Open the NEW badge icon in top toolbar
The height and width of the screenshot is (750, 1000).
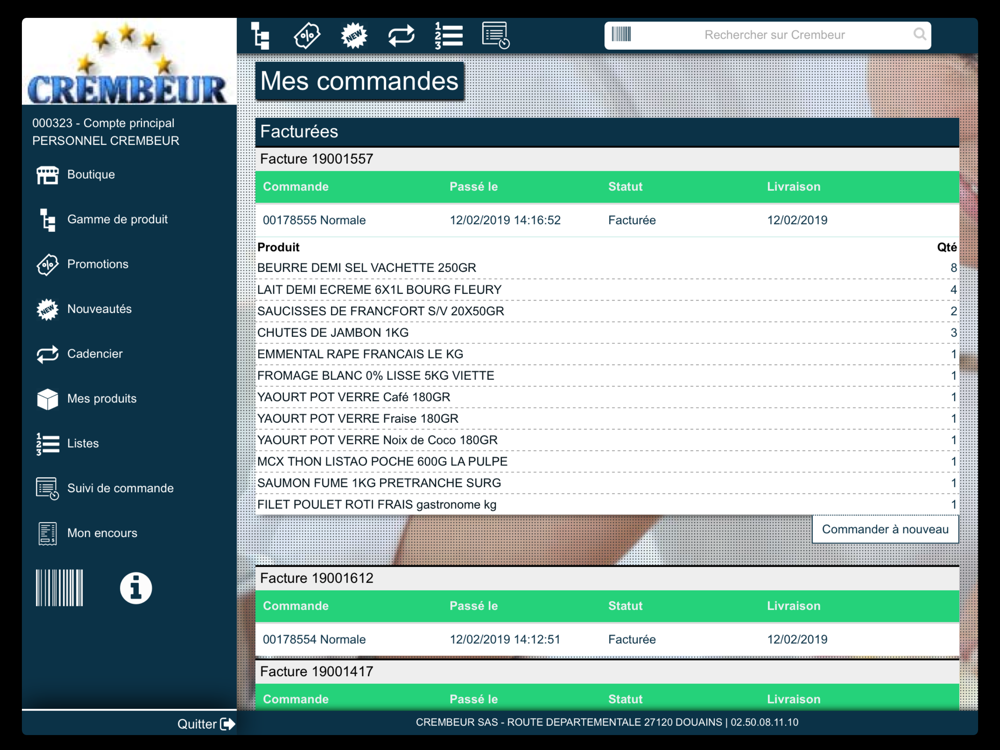coord(354,36)
